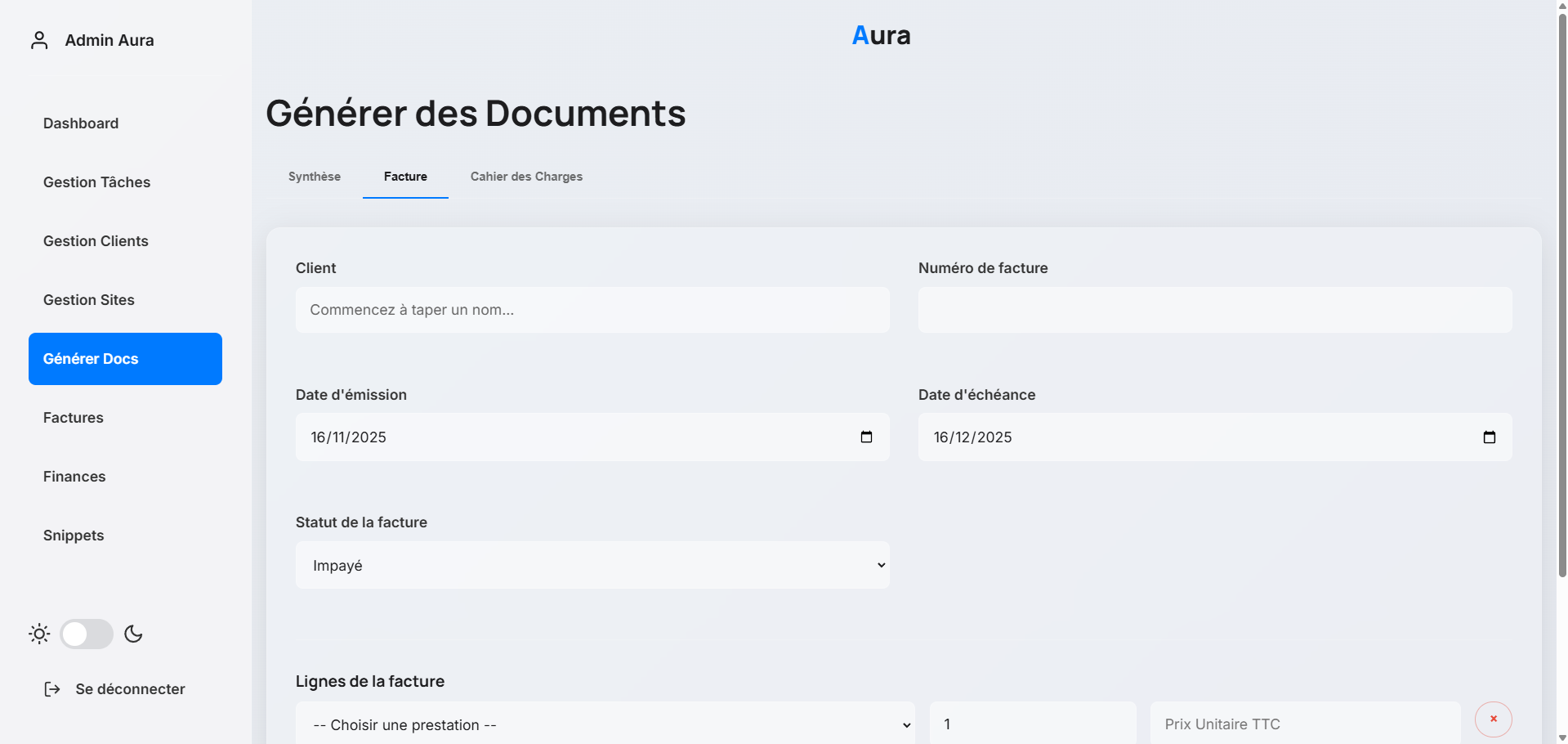Click the sun icon next to theme switch
The image size is (1568, 744).
coord(38,634)
